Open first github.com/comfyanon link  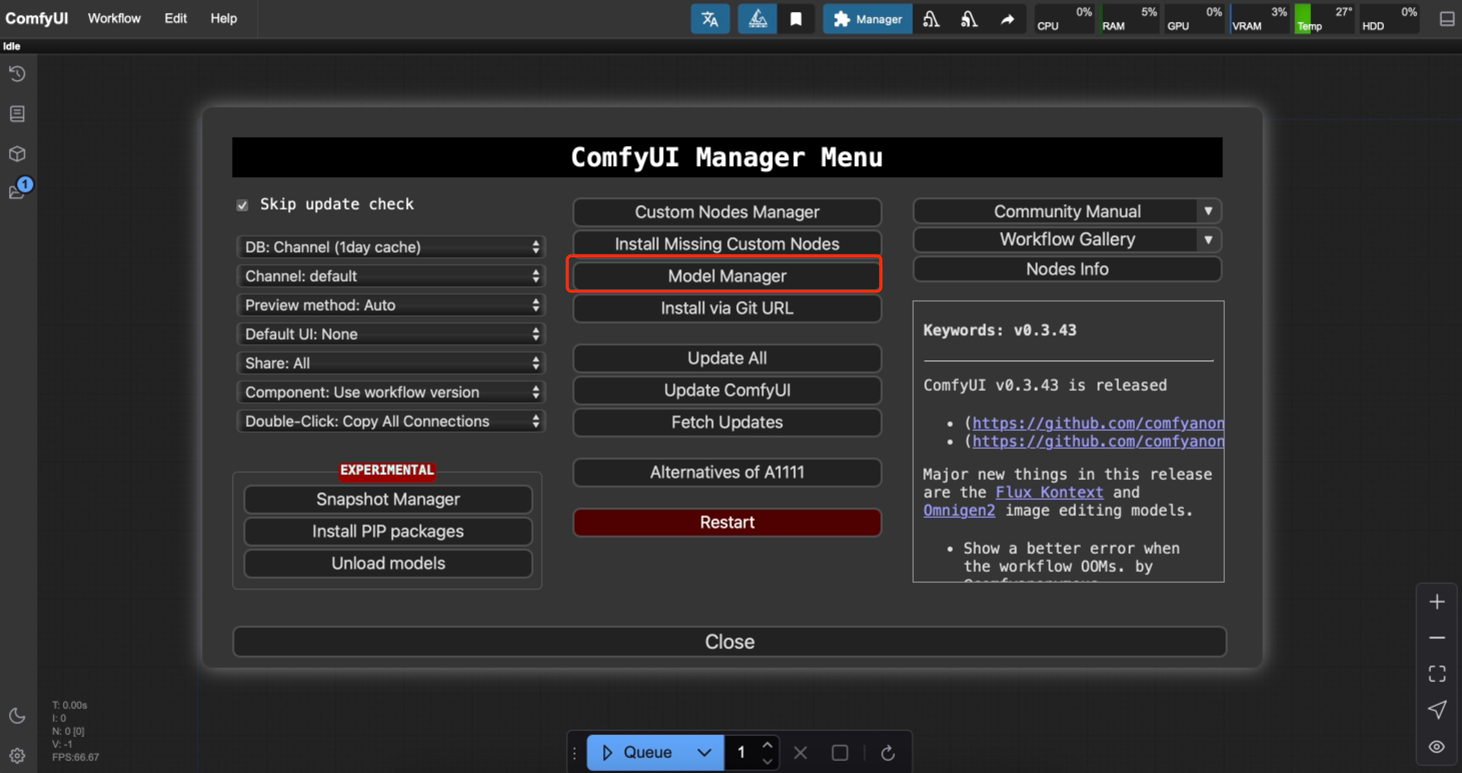(x=1098, y=423)
